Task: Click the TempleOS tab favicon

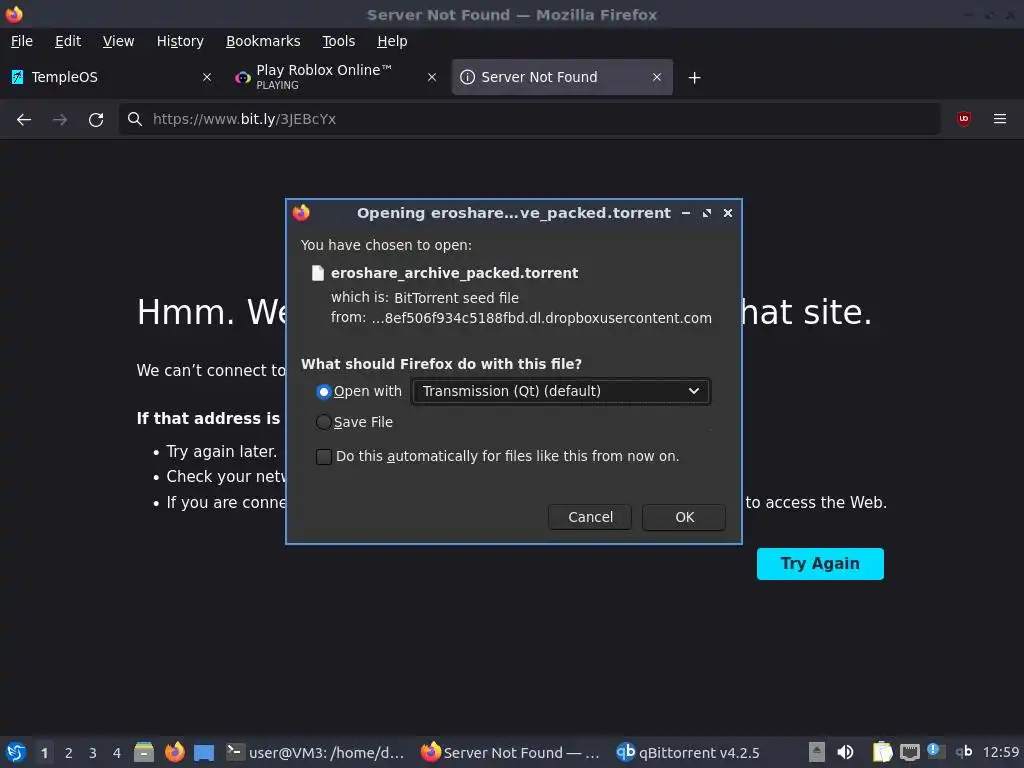Action: (18, 77)
